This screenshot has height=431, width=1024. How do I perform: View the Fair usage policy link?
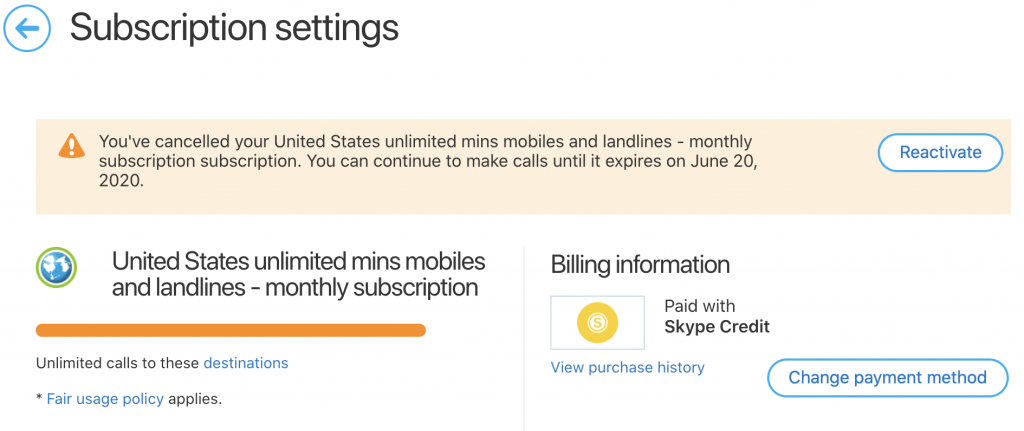click(x=105, y=398)
